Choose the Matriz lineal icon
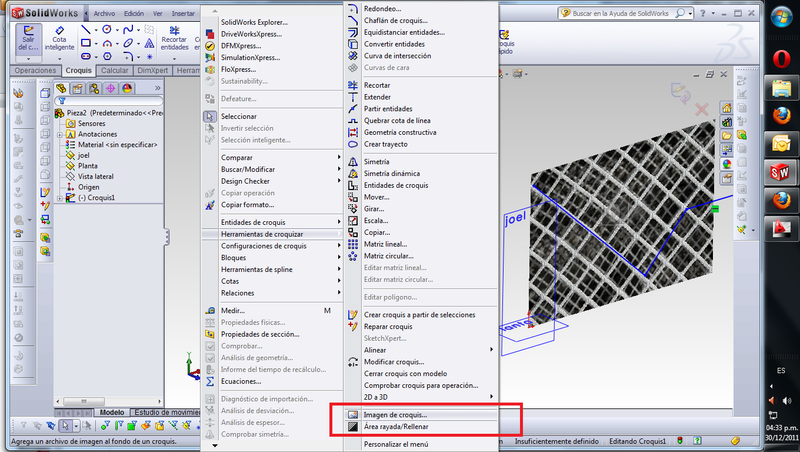This screenshot has height=452, width=800. tap(353, 244)
